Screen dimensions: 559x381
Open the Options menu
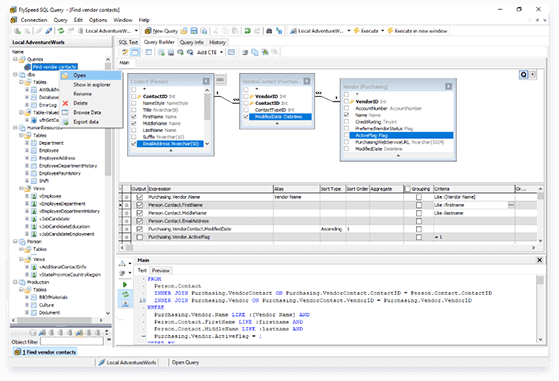pyautogui.click(x=98, y=20)
